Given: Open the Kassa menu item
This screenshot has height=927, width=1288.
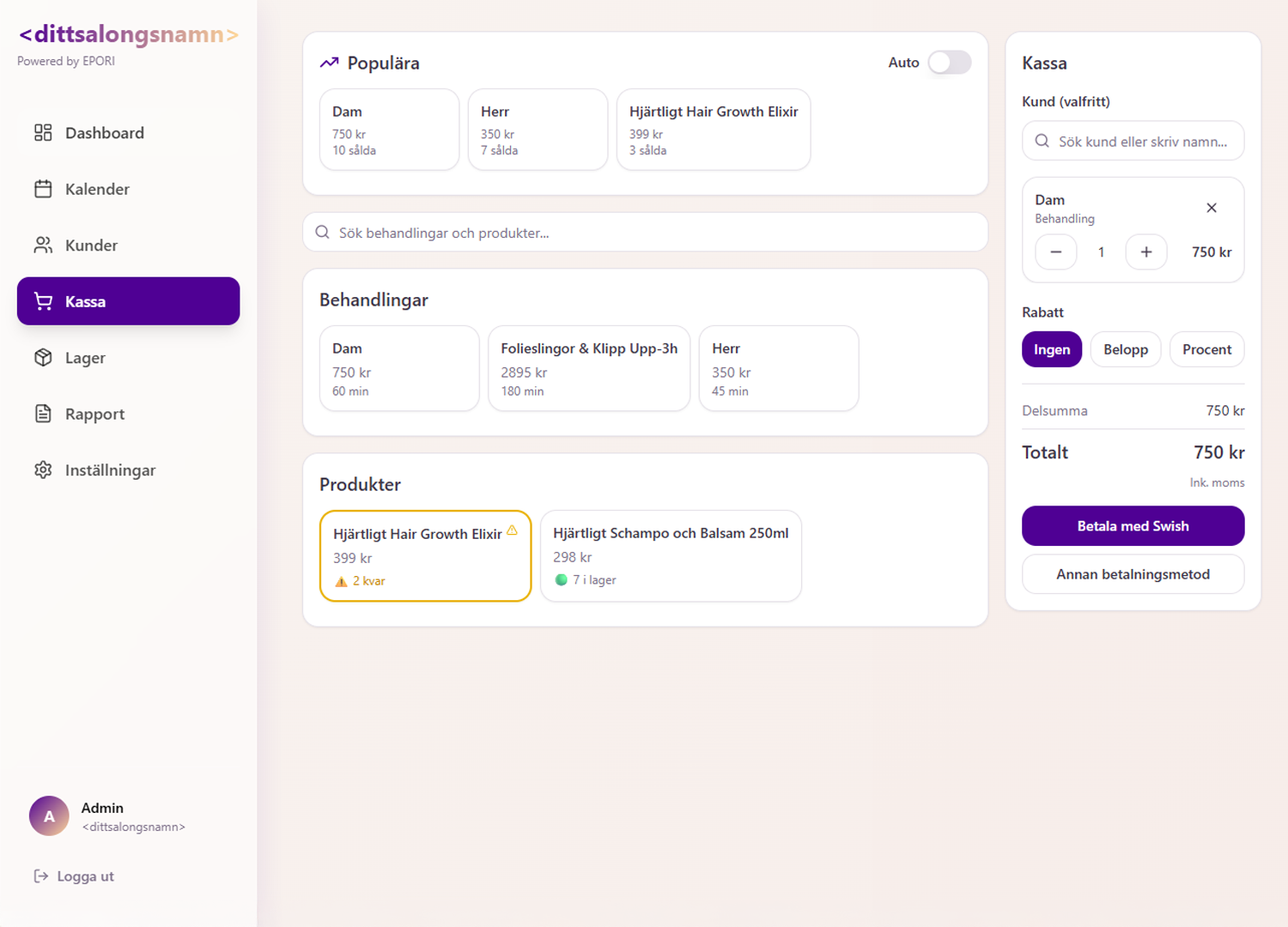Looking at the screenshot, I should coord(129,301).
